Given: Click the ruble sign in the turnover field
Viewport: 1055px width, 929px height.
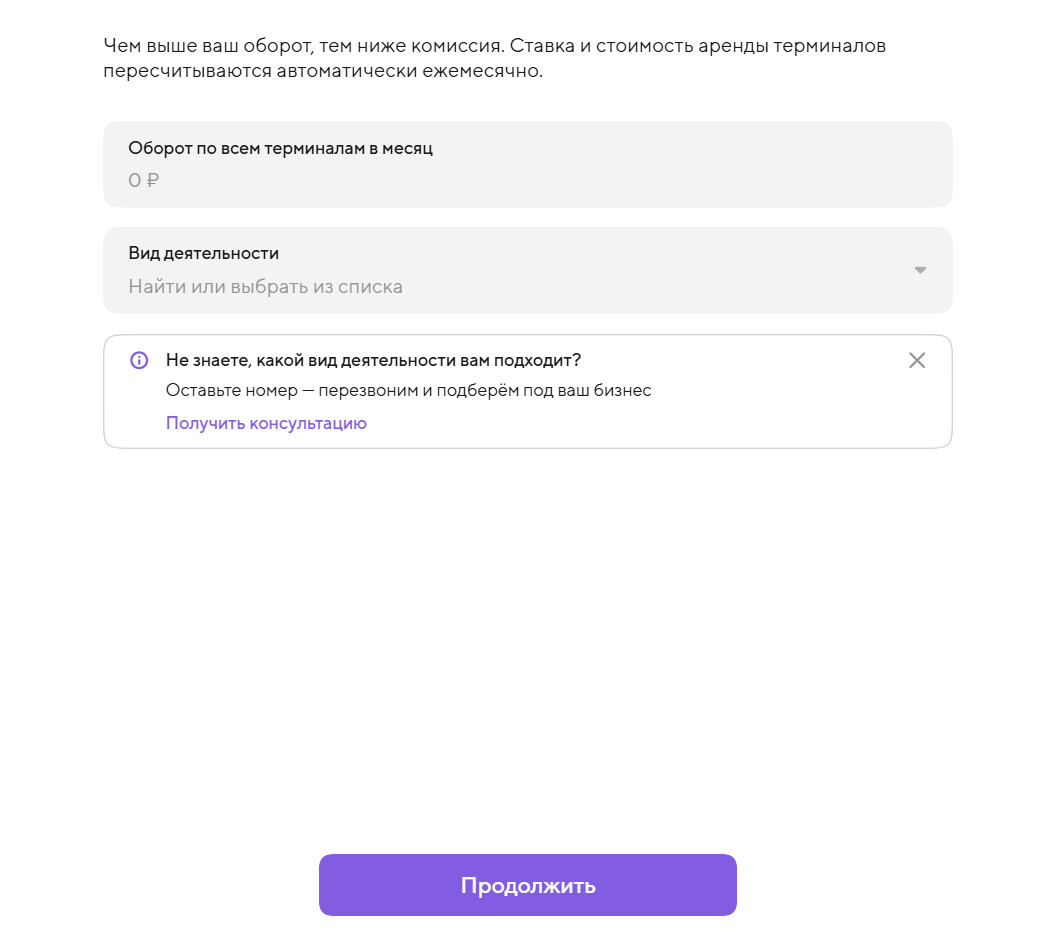Looking at the screenshot, I should (x=153, y=180).
